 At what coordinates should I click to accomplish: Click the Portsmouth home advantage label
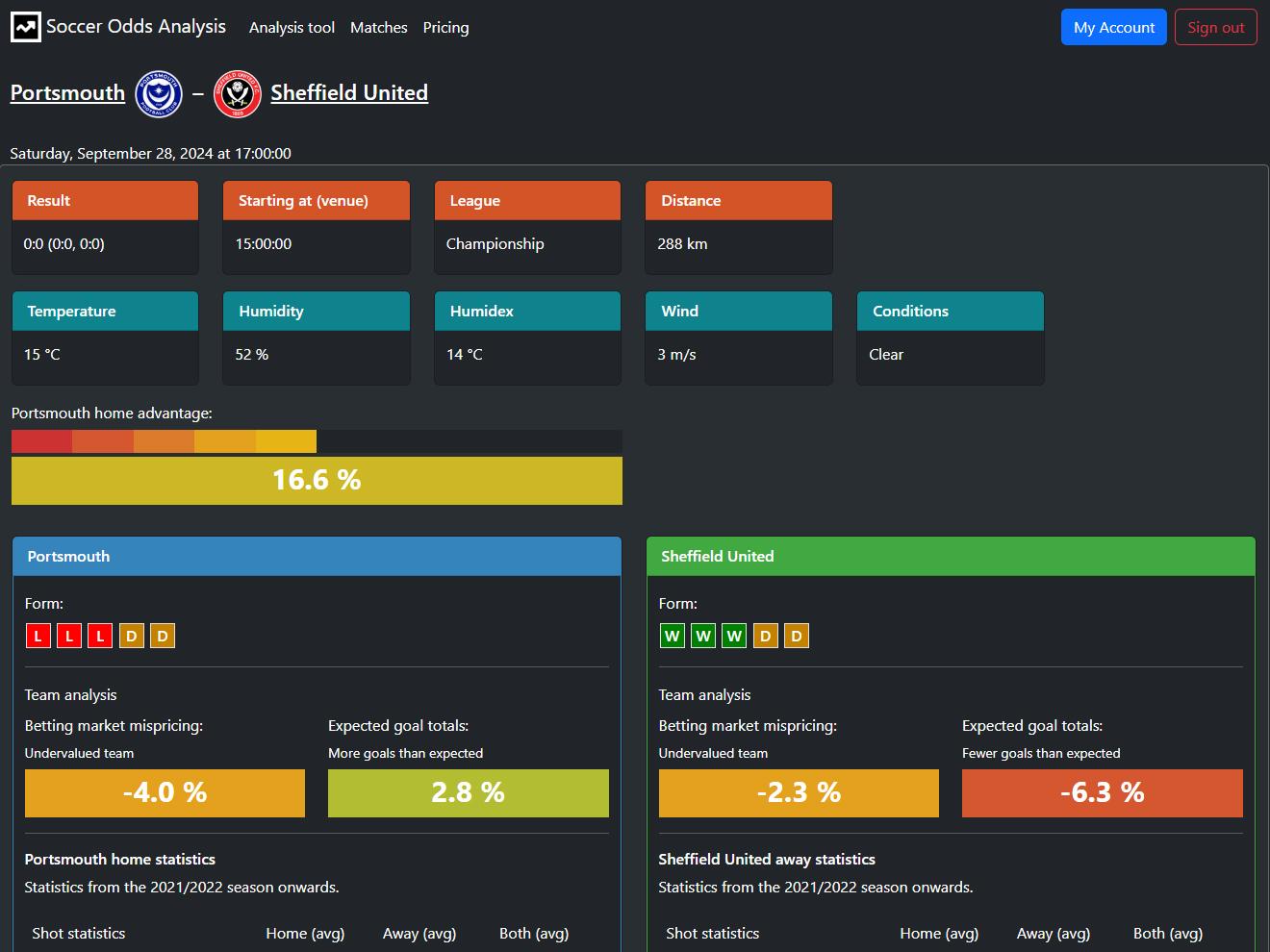pyautogui.click(x=112, y=413)
